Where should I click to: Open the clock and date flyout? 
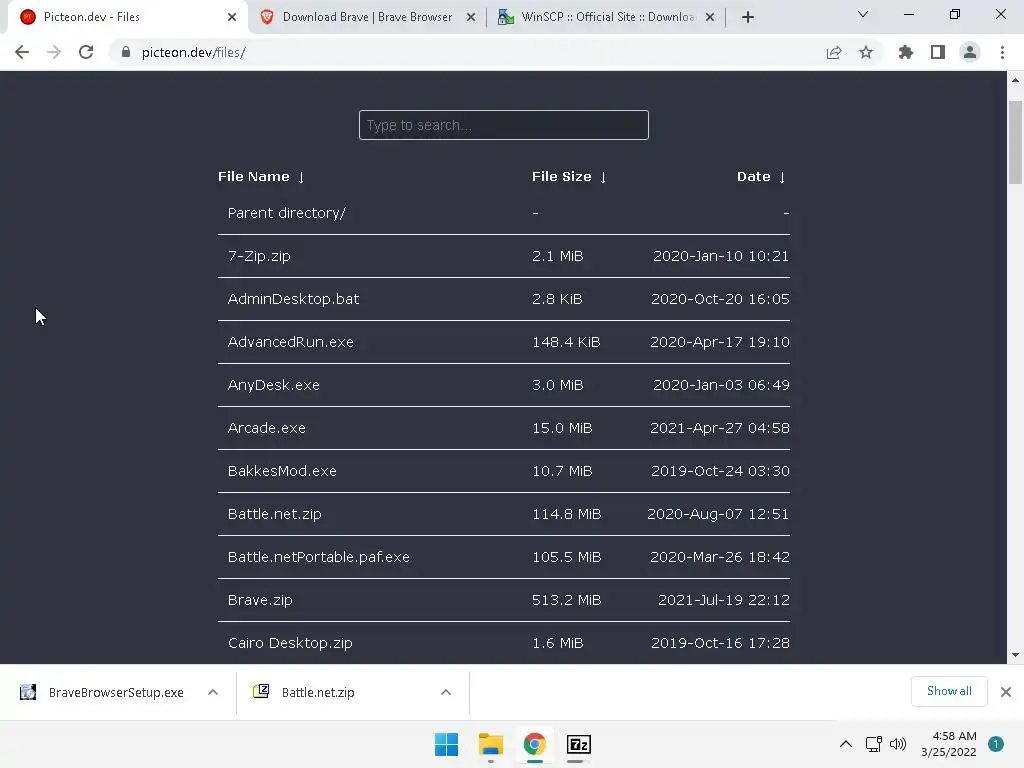(949, 744)
